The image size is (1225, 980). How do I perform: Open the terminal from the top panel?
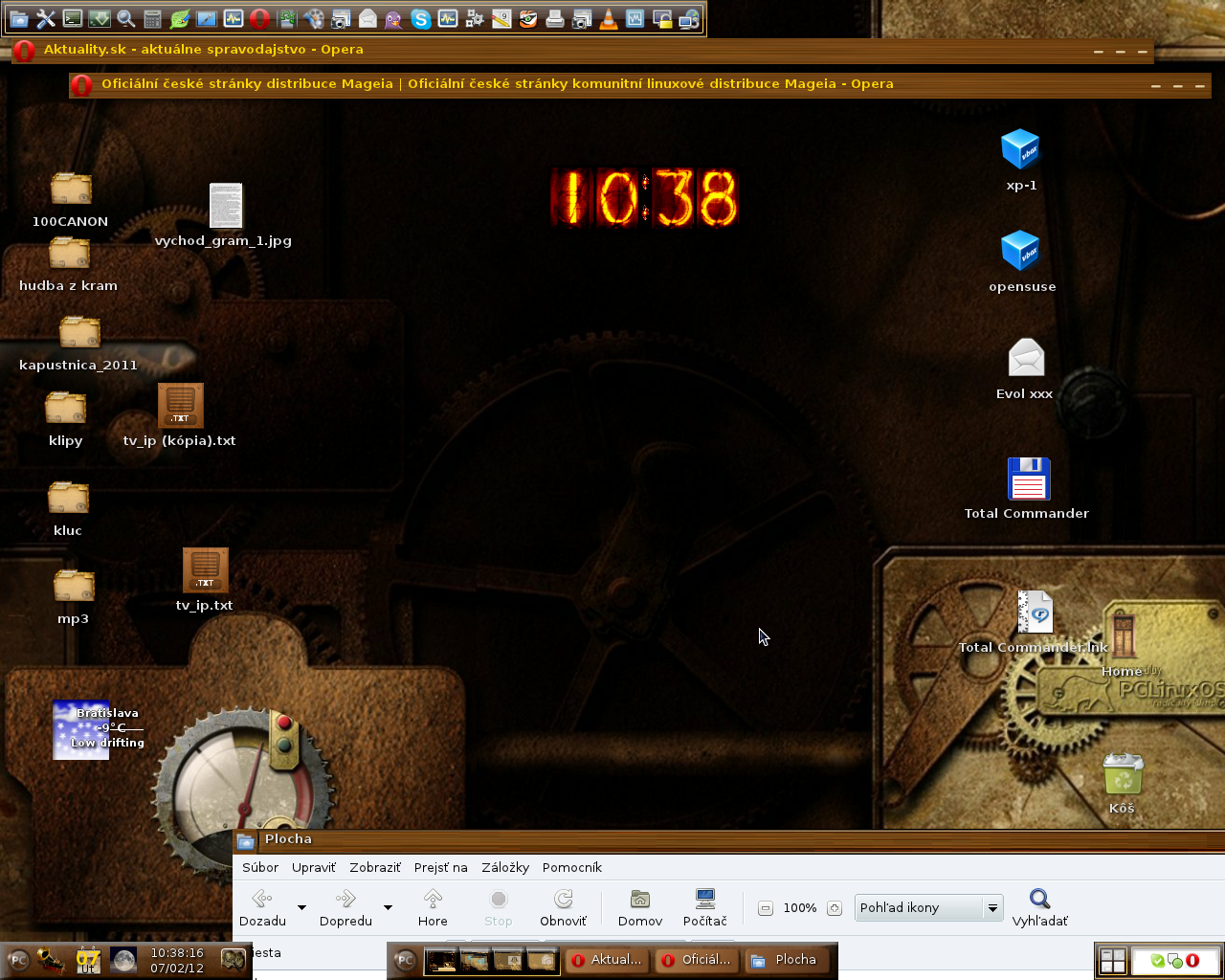tap(73, 18)
